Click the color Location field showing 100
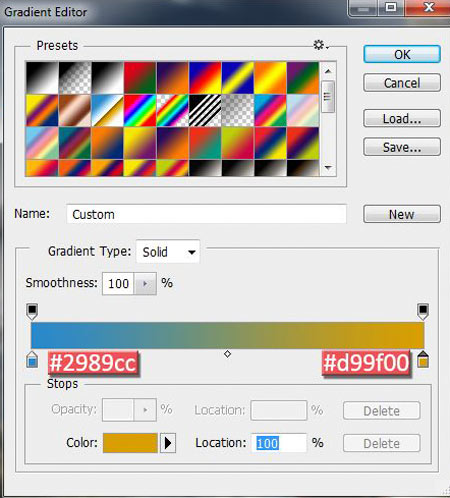This screenshot has width=450, height=498. [x=278, y=443]
